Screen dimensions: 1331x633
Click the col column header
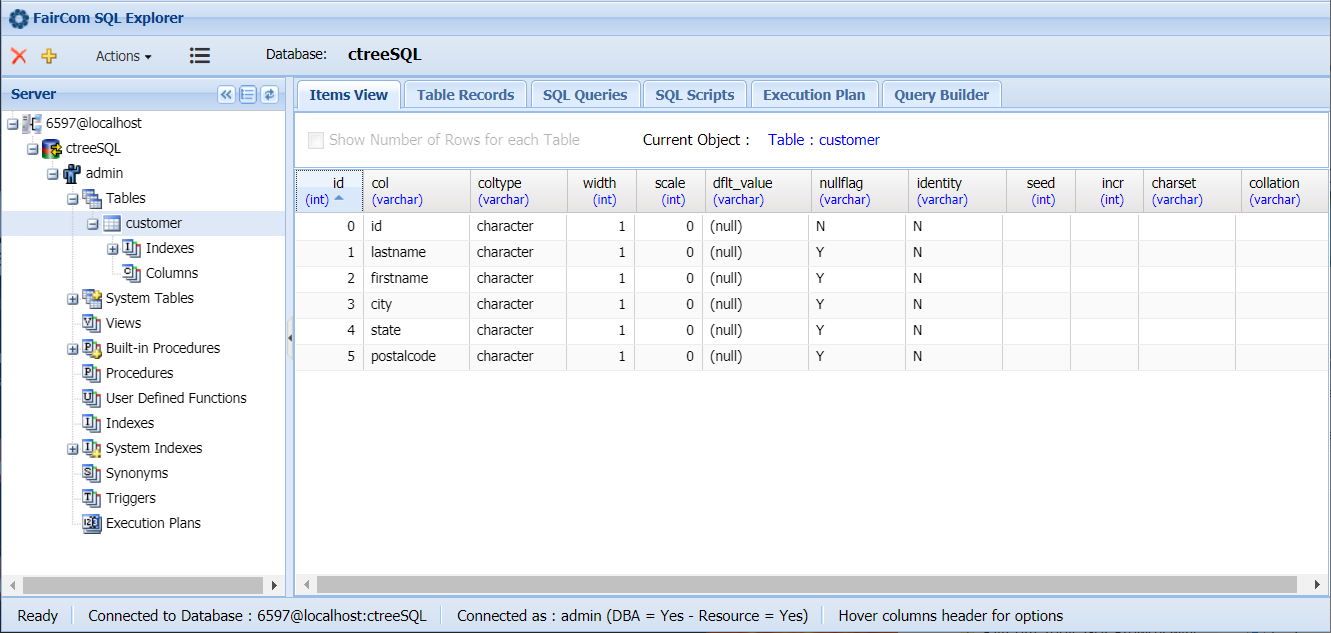click(x=416, y=191)
